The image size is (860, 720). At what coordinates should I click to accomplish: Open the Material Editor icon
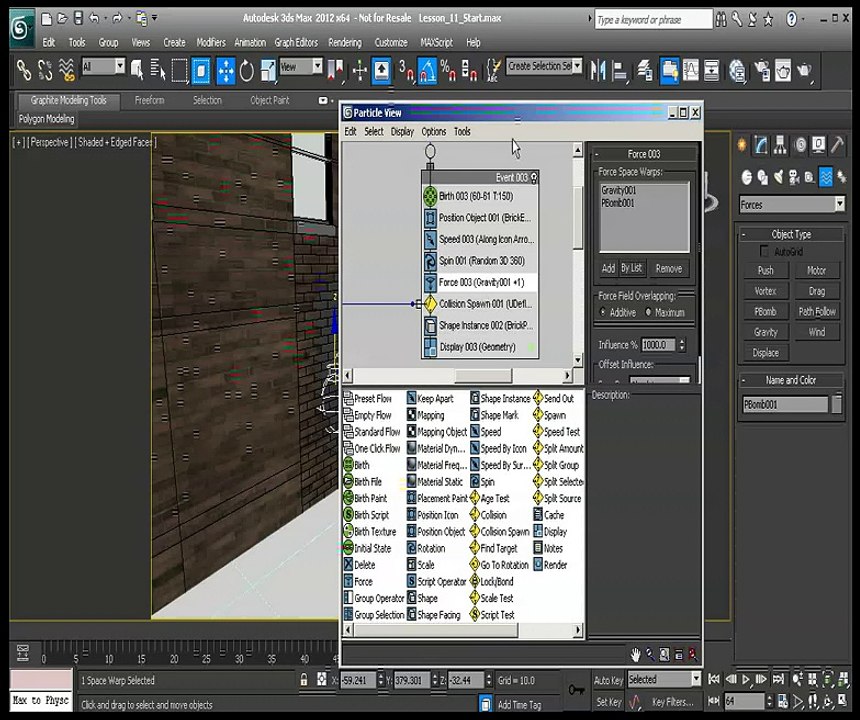[x=738, y=70]
